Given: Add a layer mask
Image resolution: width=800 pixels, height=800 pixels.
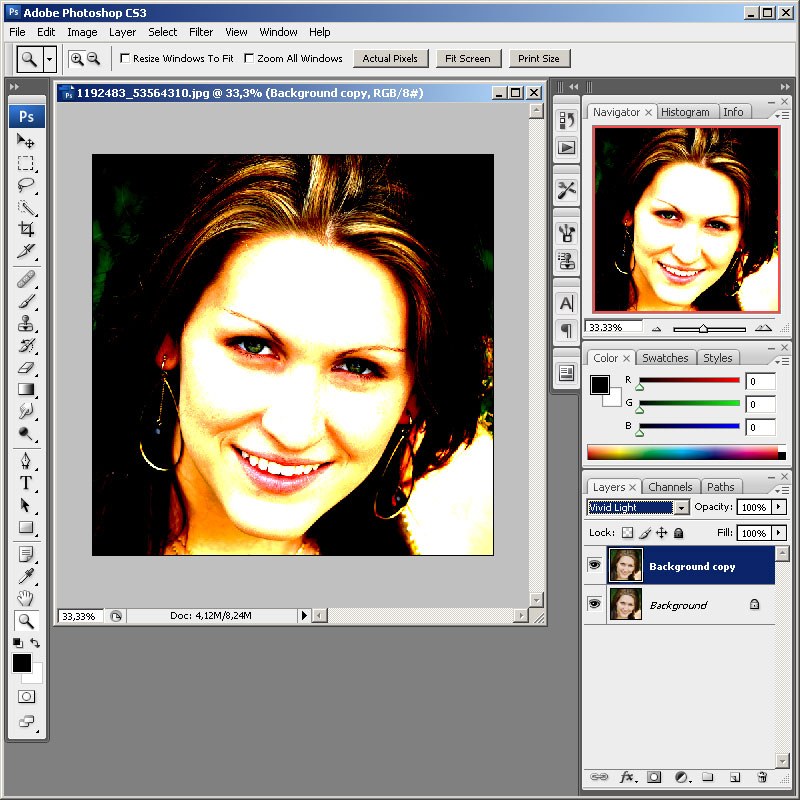Looking at the screenshot, I should [x=654, y=777].
